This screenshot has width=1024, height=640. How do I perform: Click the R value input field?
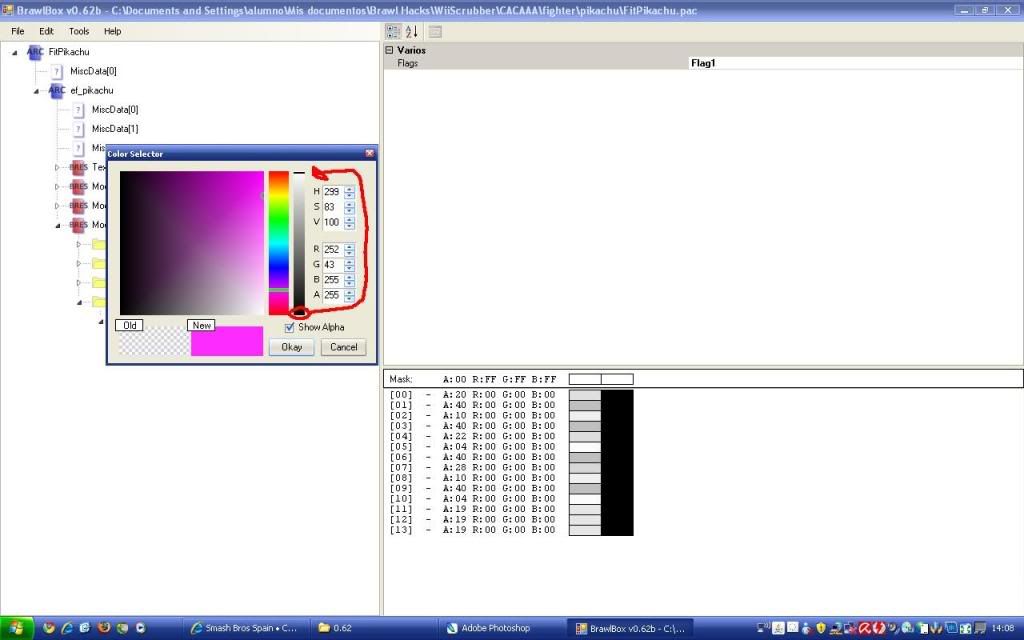332,249
